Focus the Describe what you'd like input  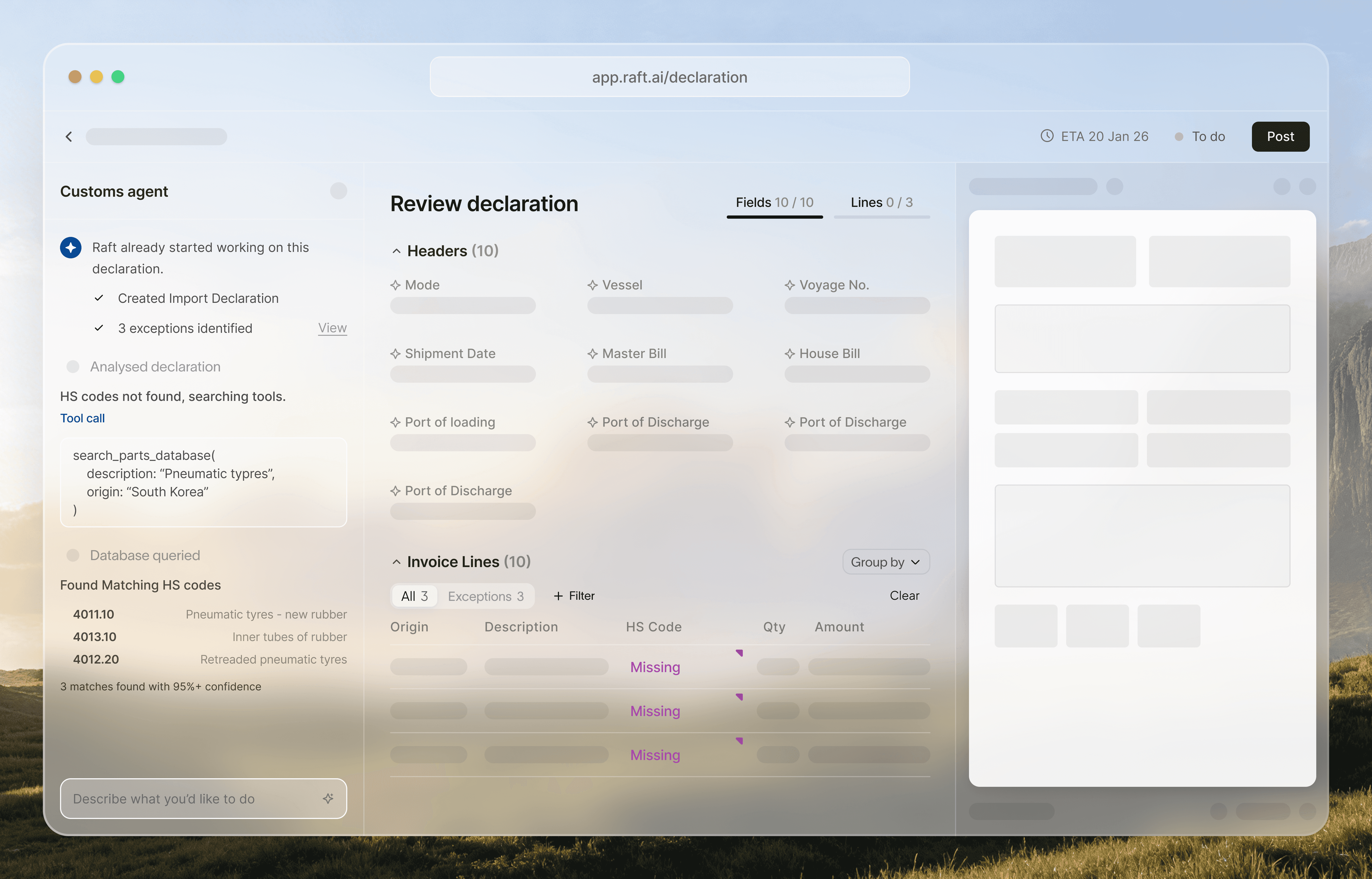(x=194, y=799)
